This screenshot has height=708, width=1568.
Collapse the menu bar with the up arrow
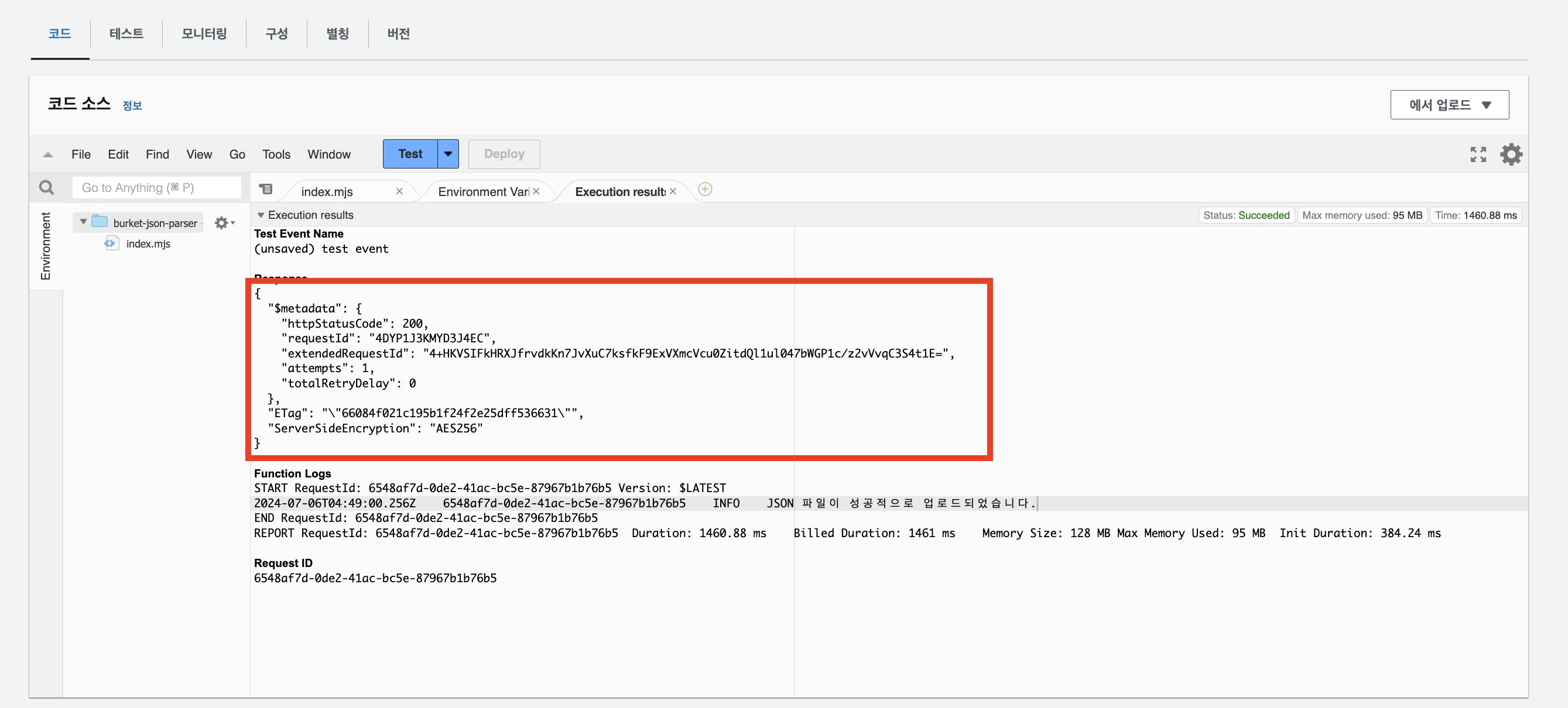click(48, 154)
